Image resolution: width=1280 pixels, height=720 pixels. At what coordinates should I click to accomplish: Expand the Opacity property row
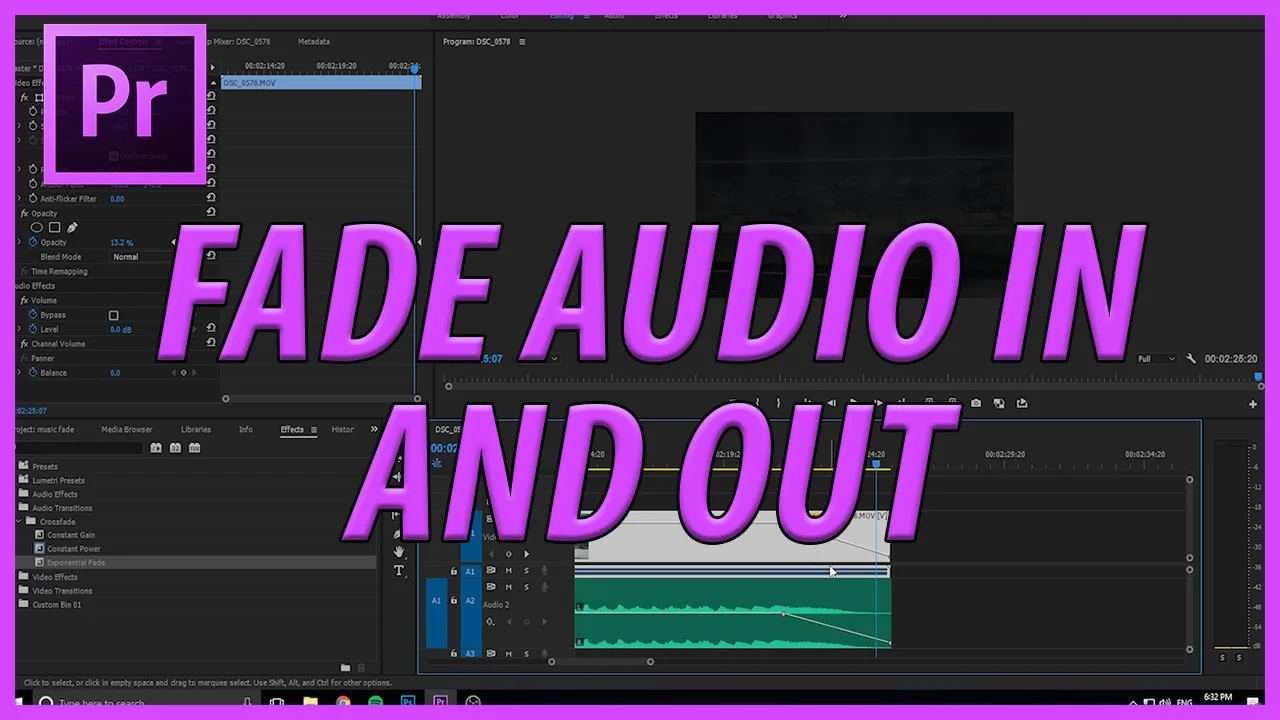pyautogui.click(x=19, y=242)
